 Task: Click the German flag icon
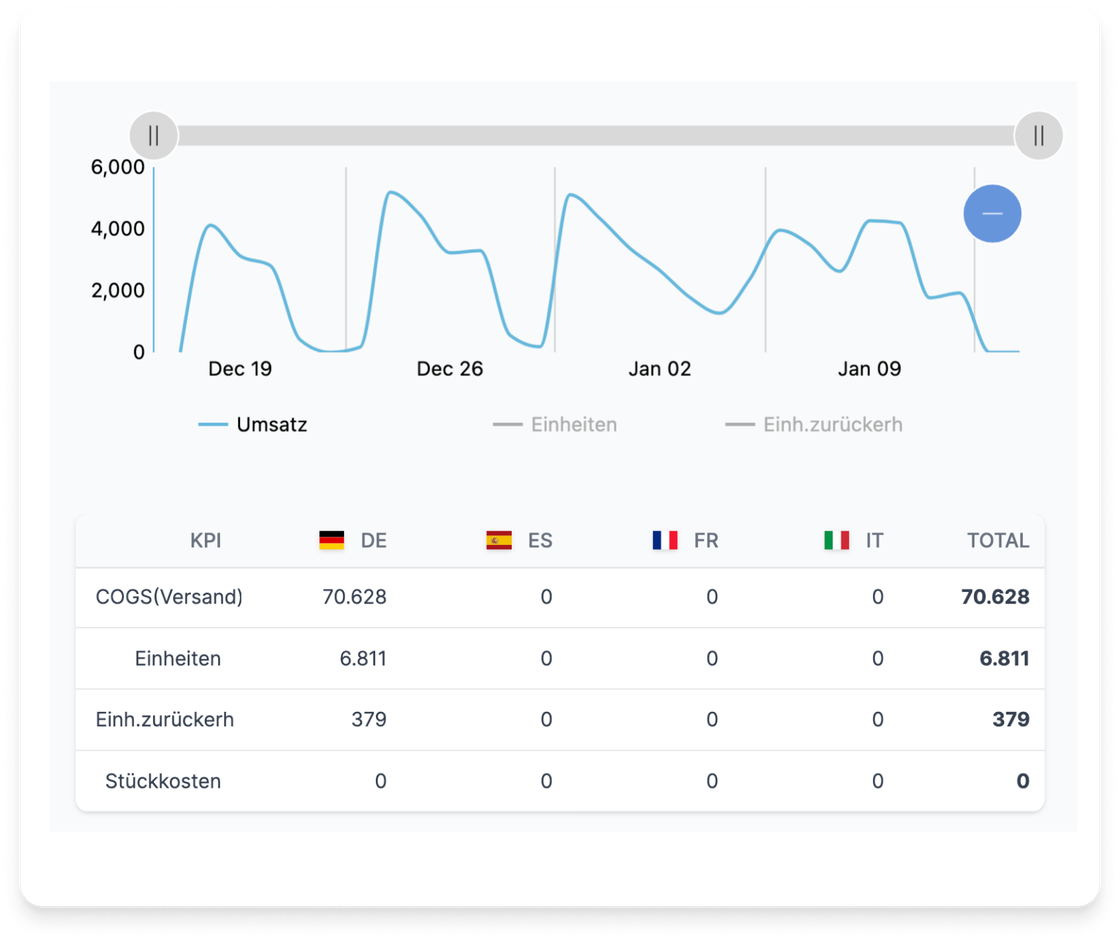pos(331,540)
